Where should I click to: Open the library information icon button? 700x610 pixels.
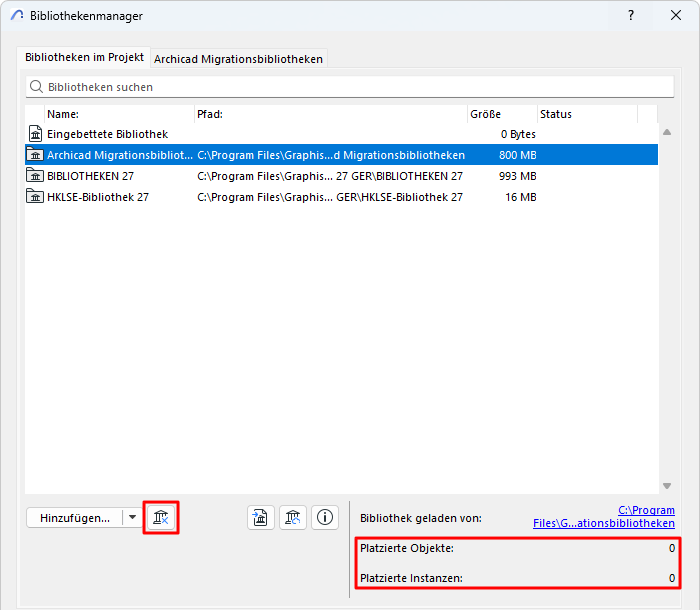[x=325, y=518]
